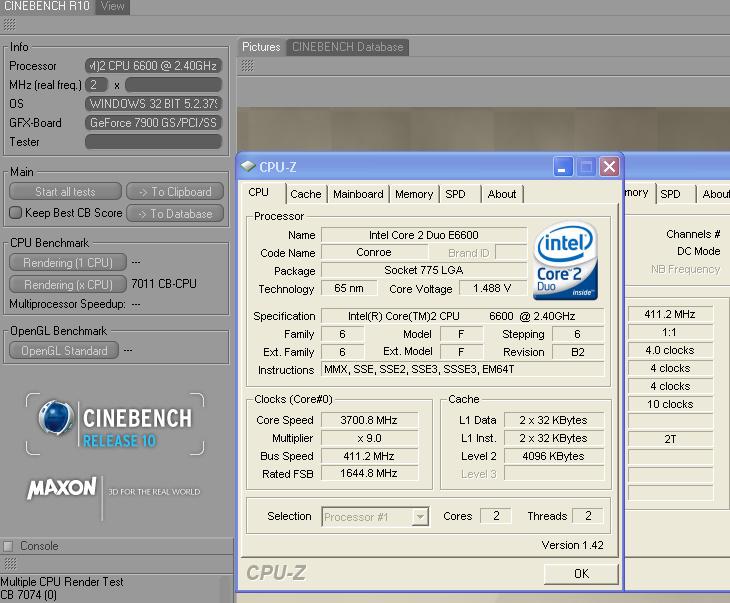Click the grip icon below Console
This screenshot has width=730, height=603.
[10, 564]
